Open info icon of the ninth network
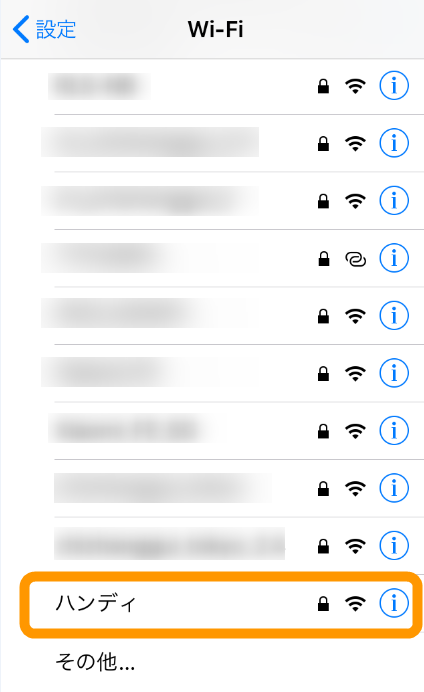 394,545
